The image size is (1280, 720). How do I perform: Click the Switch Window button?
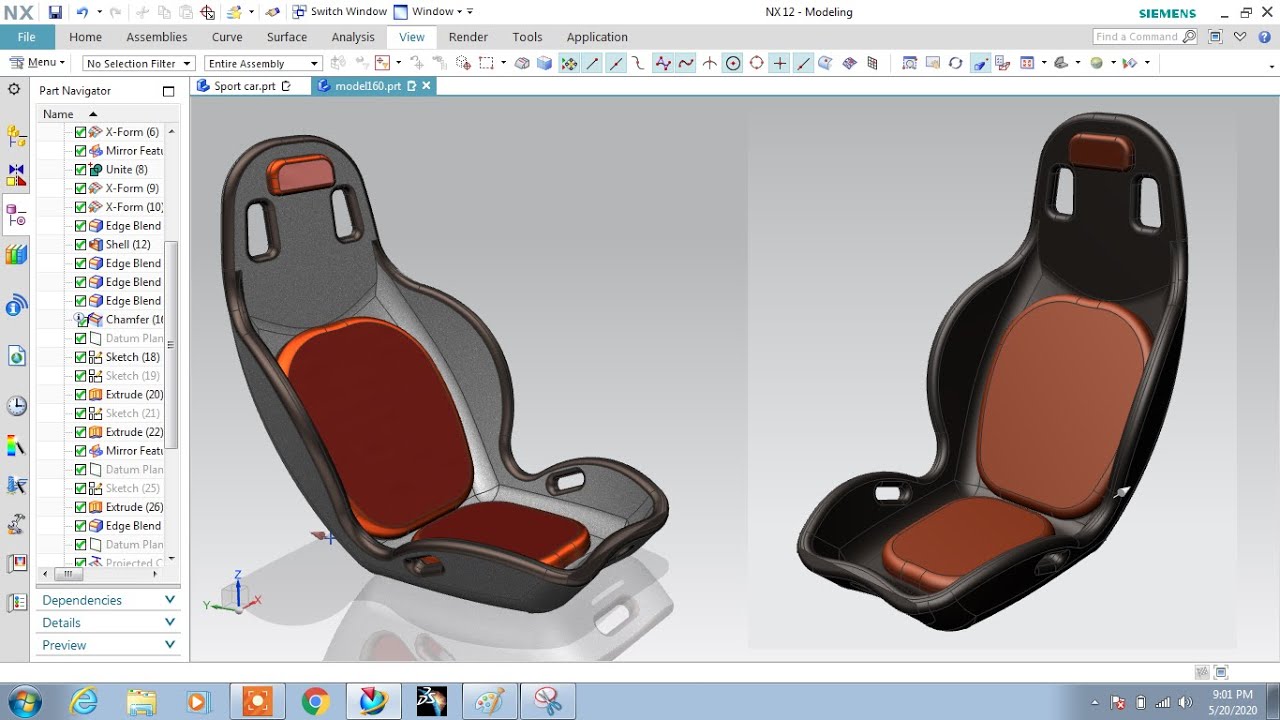pos(339,12)
